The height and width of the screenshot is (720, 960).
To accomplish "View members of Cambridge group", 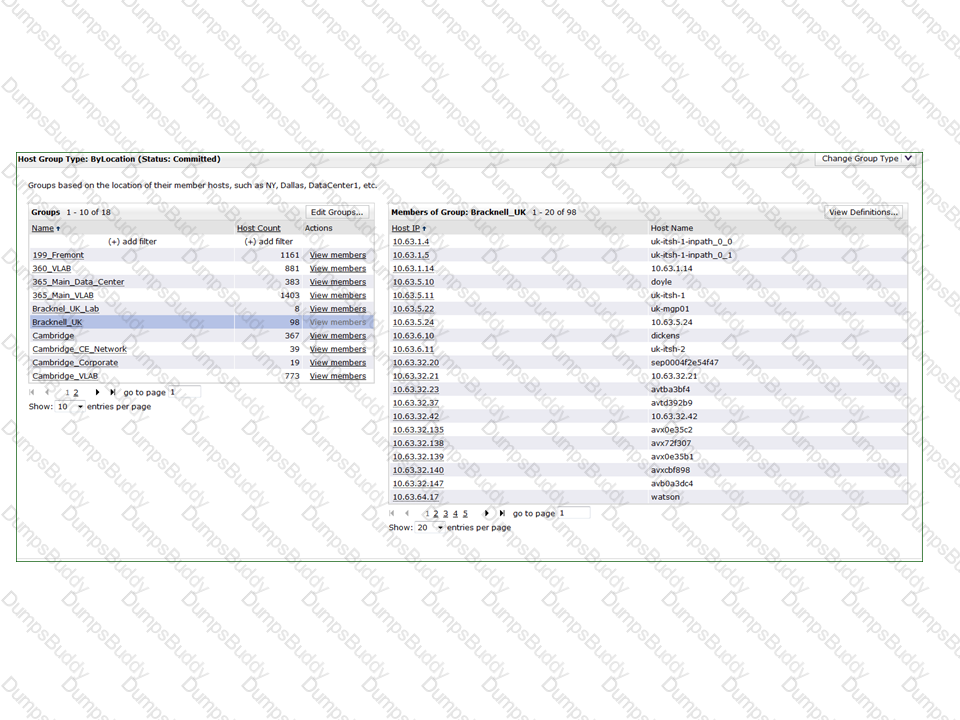I will click(338, 336).
